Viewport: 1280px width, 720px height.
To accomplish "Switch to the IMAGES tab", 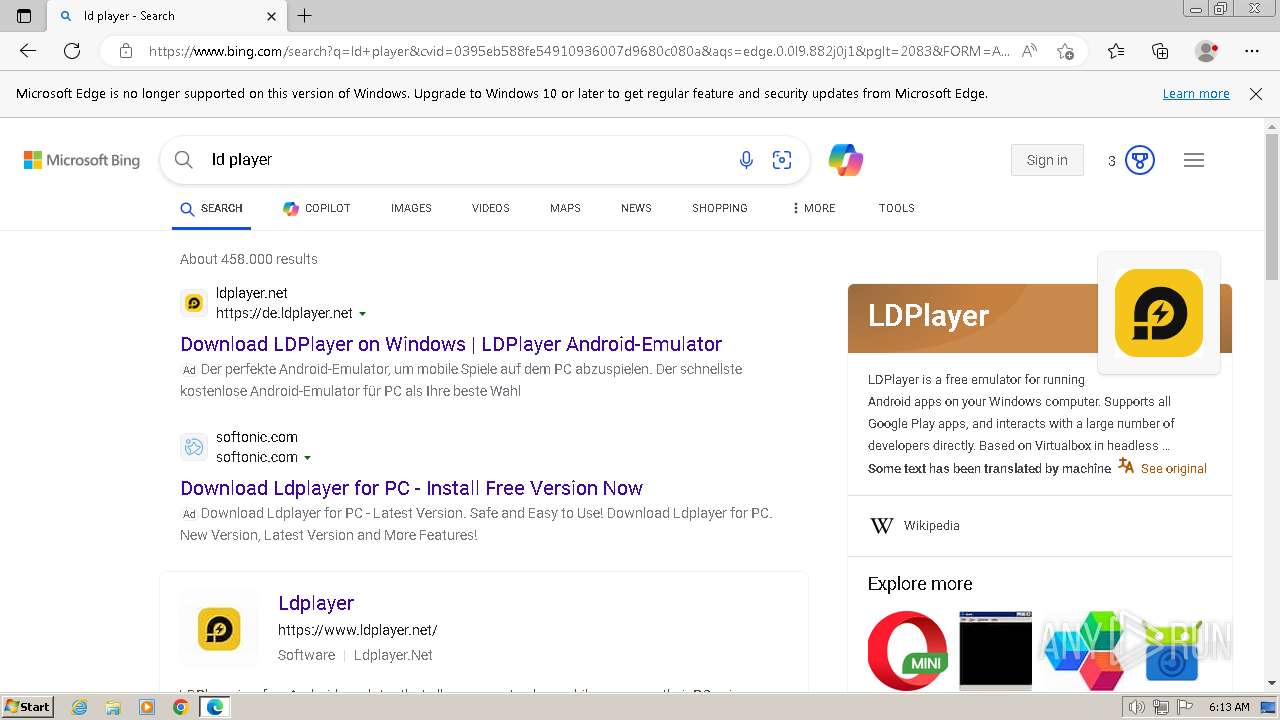I will coord(411,208).
